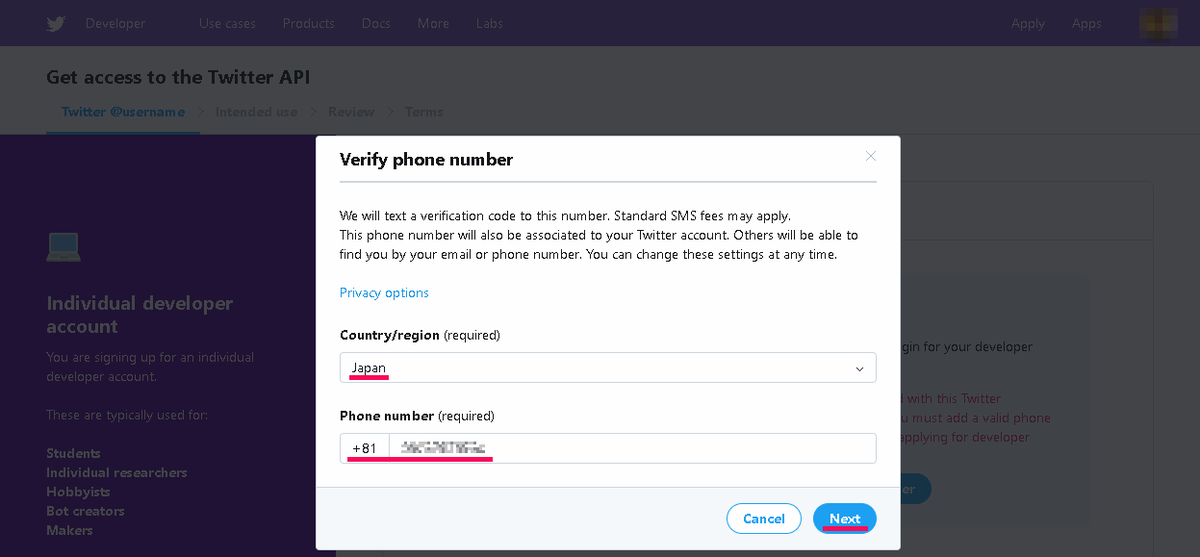Screen dimensions: 1200x557
Task: Expand the More menu
Action: (433, 23)
